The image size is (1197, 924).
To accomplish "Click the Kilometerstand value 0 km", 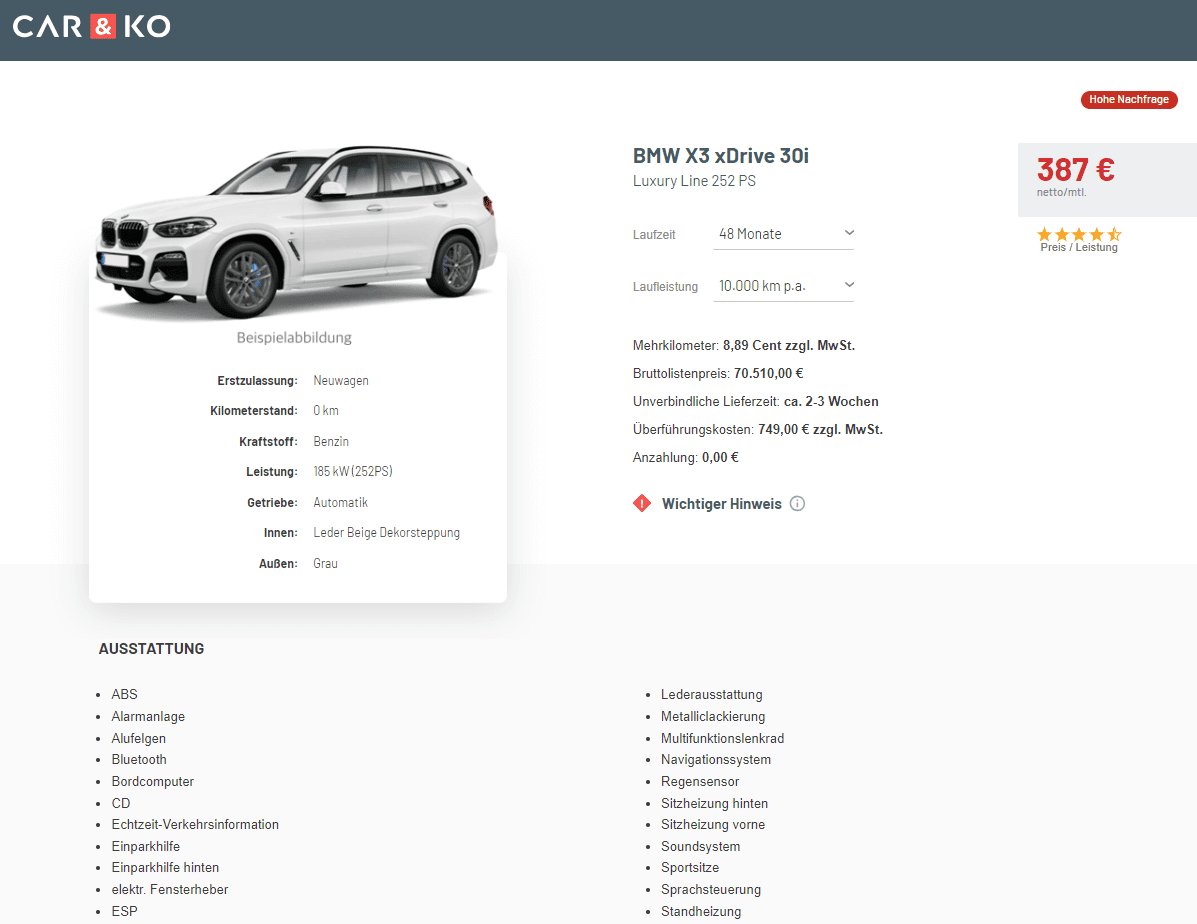I will (326, 411).
